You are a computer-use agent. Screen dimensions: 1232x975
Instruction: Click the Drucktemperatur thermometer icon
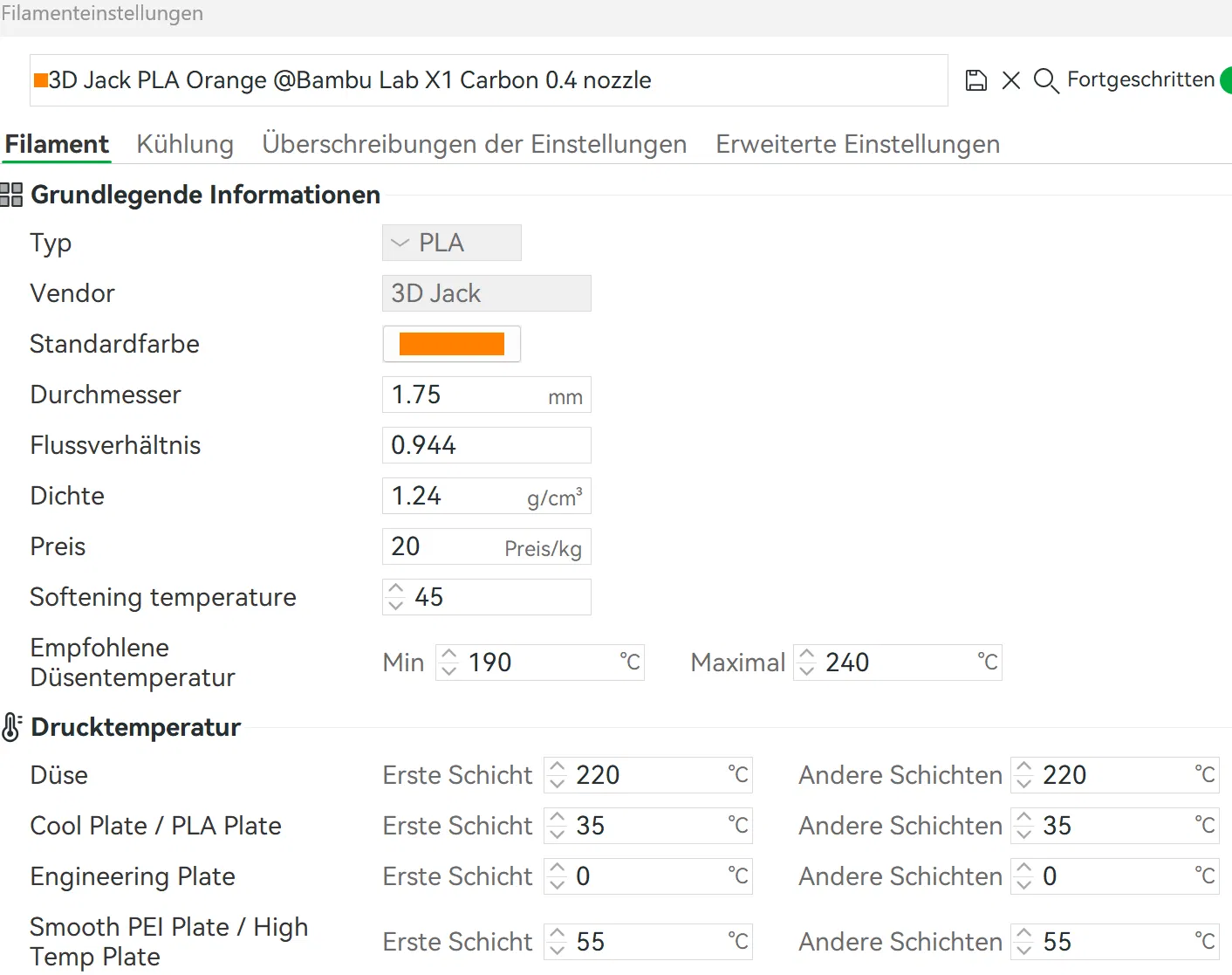tap(11, 727)
